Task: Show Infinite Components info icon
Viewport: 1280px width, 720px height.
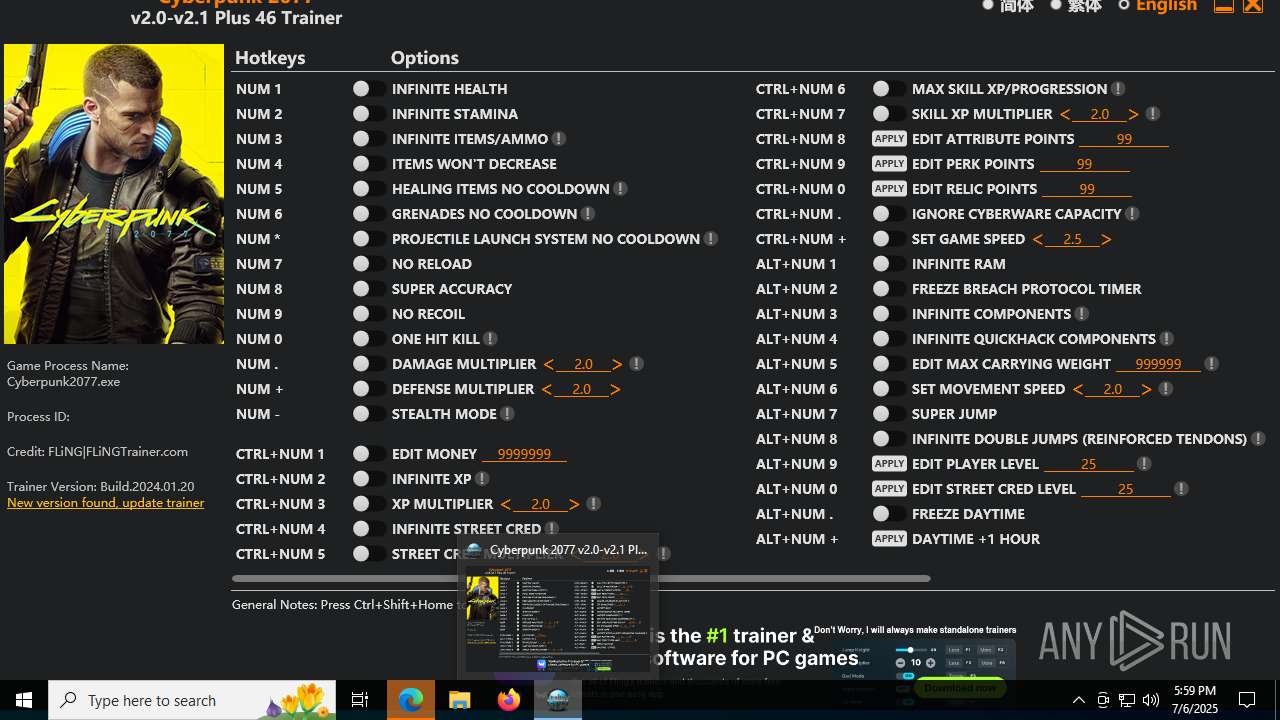Action: click(x=1081, y=314)
